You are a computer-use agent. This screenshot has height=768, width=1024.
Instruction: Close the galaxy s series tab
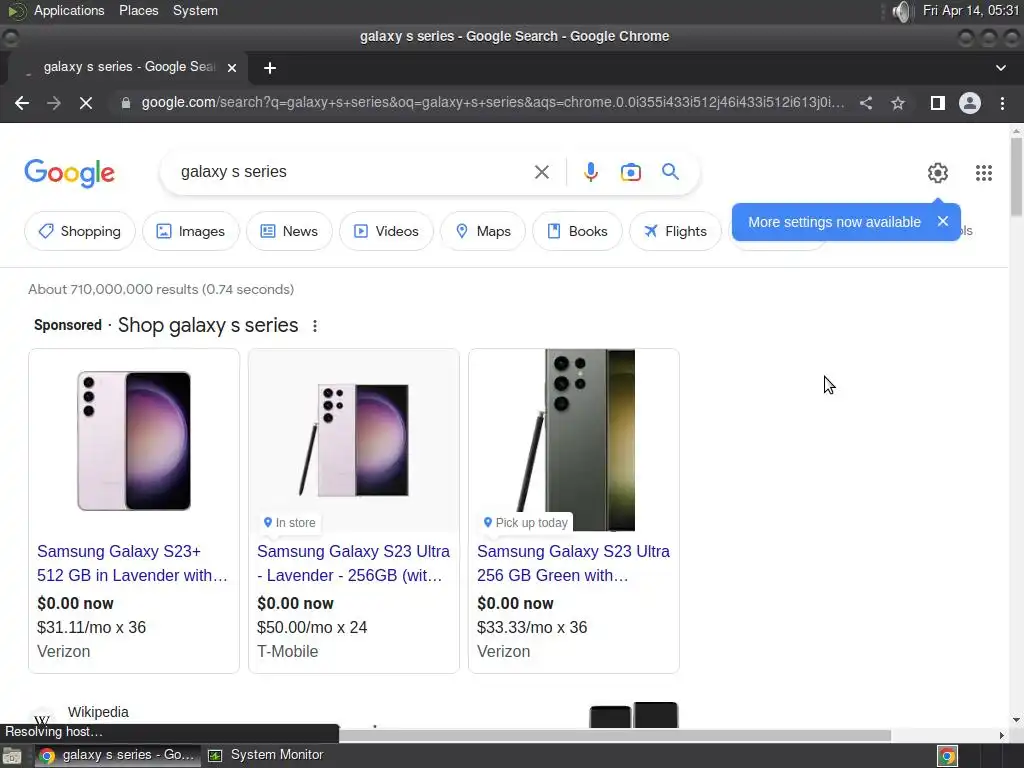coord(232,68)
